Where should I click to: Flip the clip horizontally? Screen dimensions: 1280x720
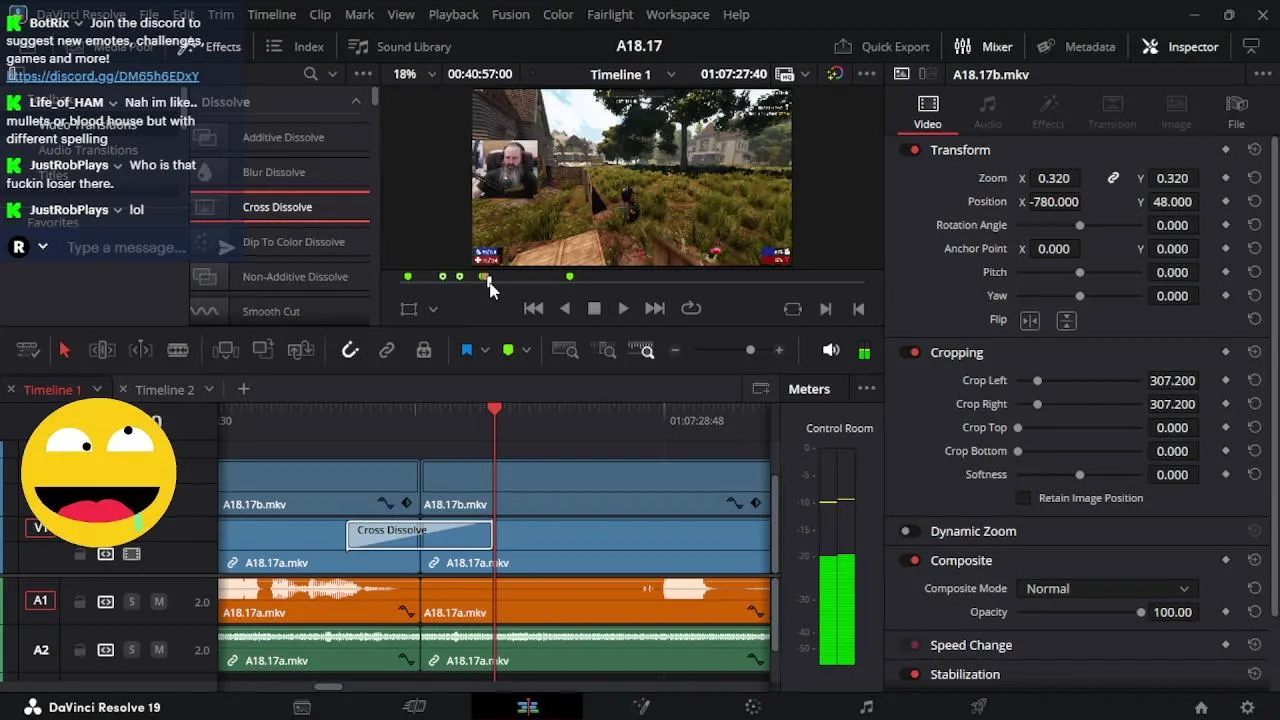pyautogui.click(x=1030, y=320)
